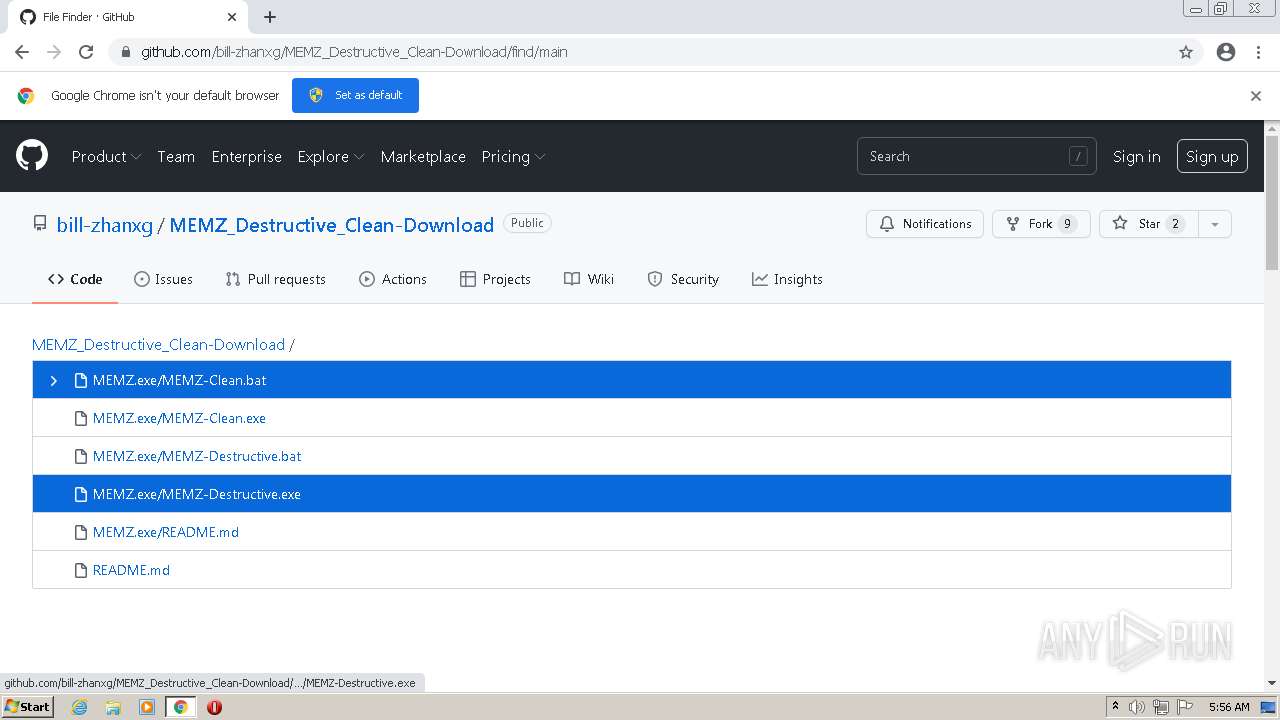The height and width of the screenshot is (720, 1280).
Task: Open MEMZ.exe/README.md file
Action: (x=166, y=532)
